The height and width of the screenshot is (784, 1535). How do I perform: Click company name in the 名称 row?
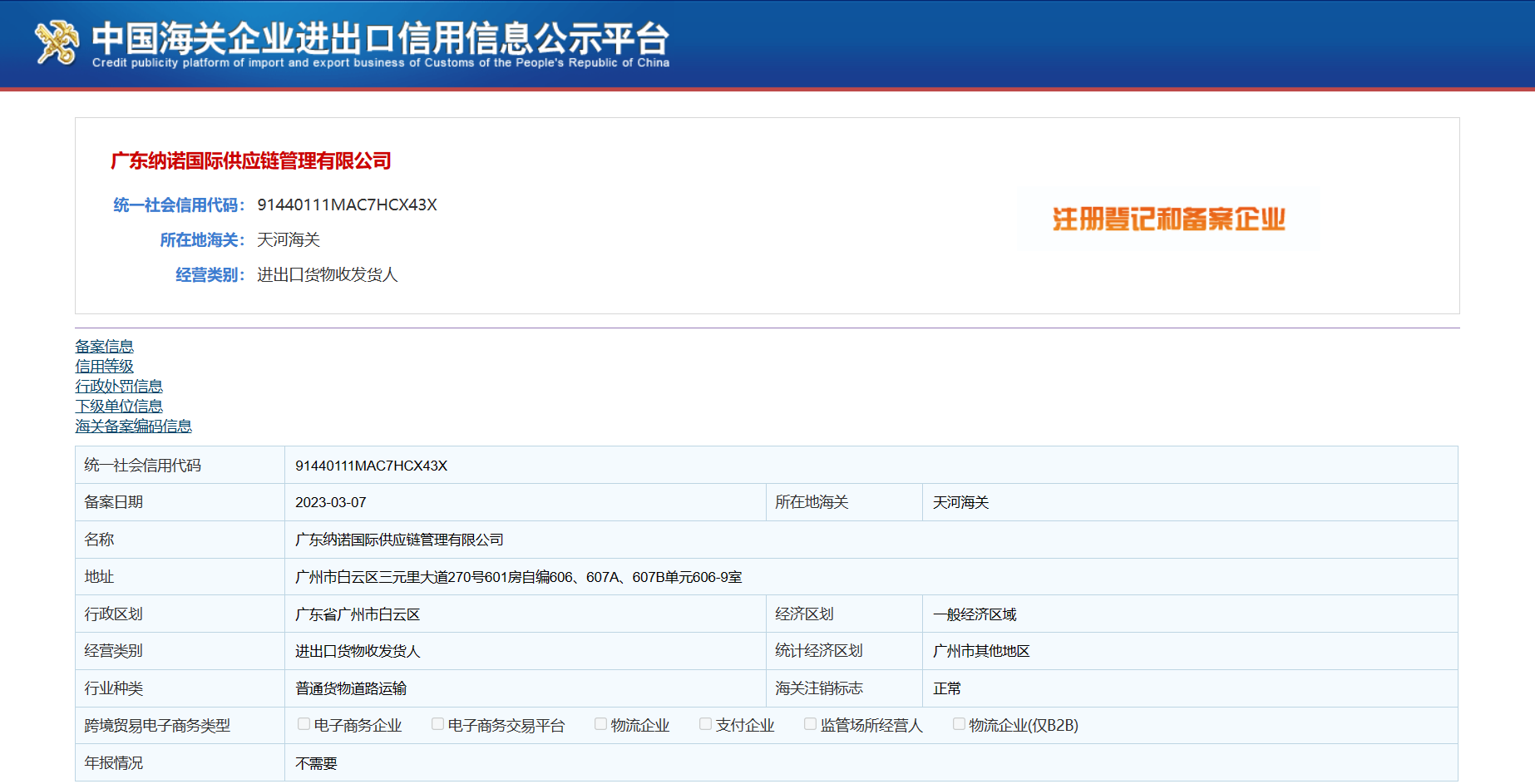pos(399,540)
